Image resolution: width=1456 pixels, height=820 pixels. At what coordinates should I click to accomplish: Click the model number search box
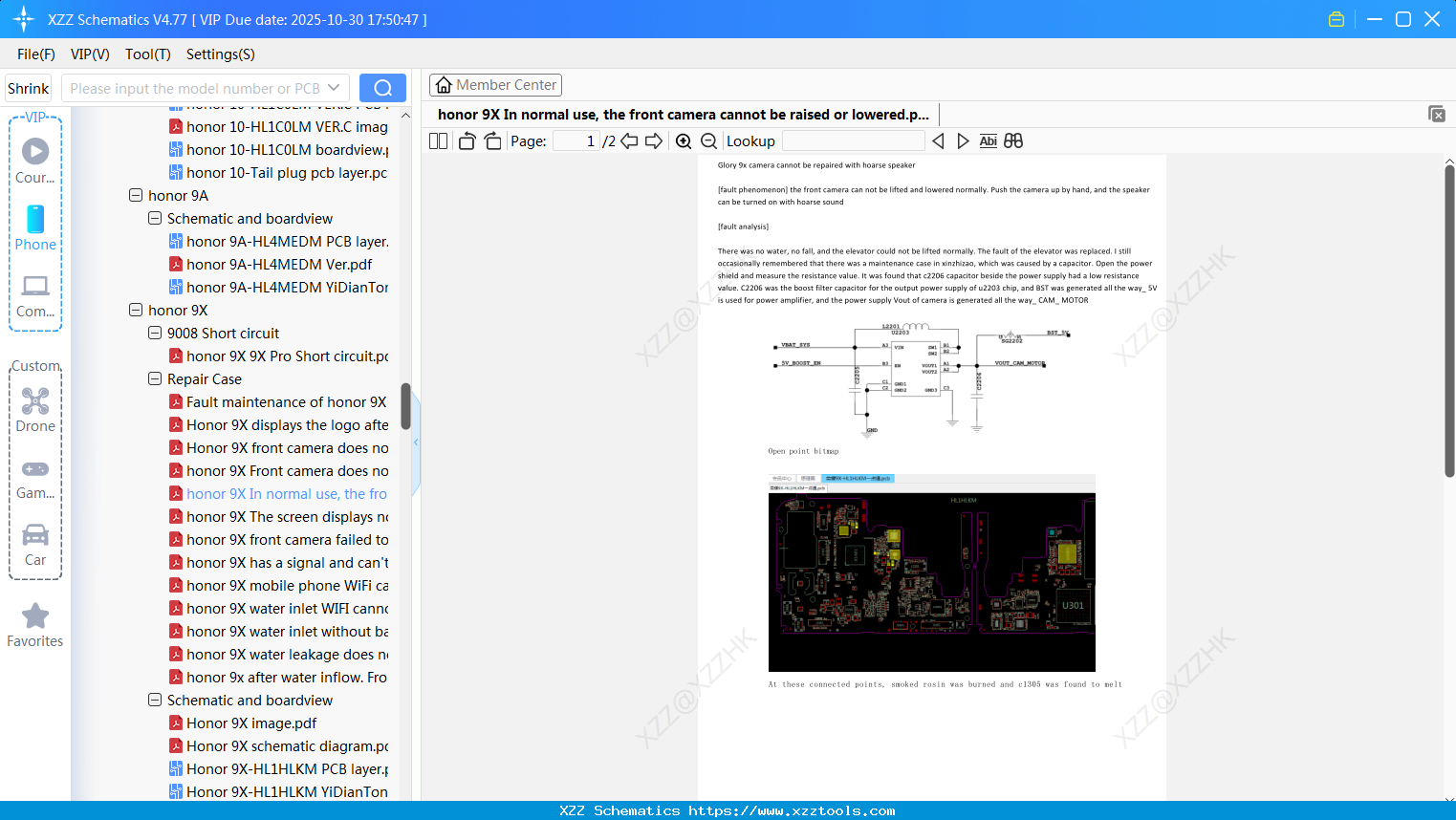(206, 88)
